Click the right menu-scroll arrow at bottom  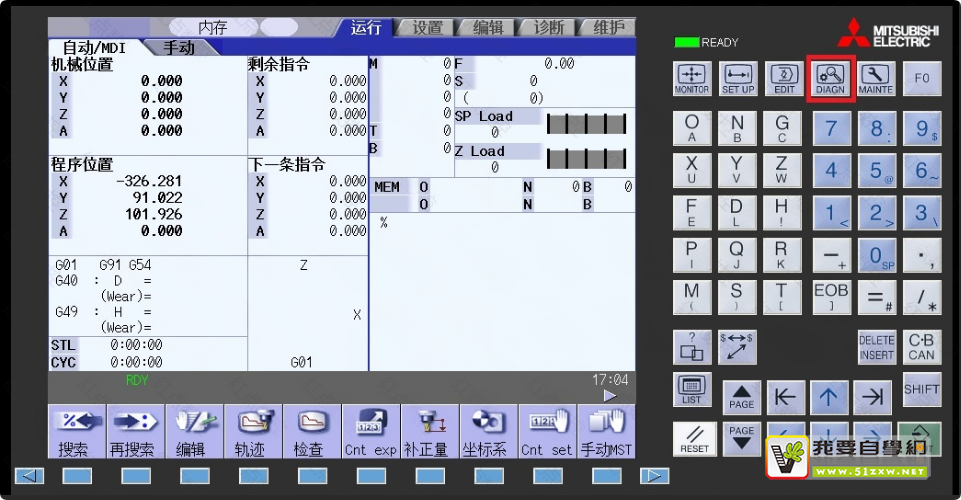point(654,476)
